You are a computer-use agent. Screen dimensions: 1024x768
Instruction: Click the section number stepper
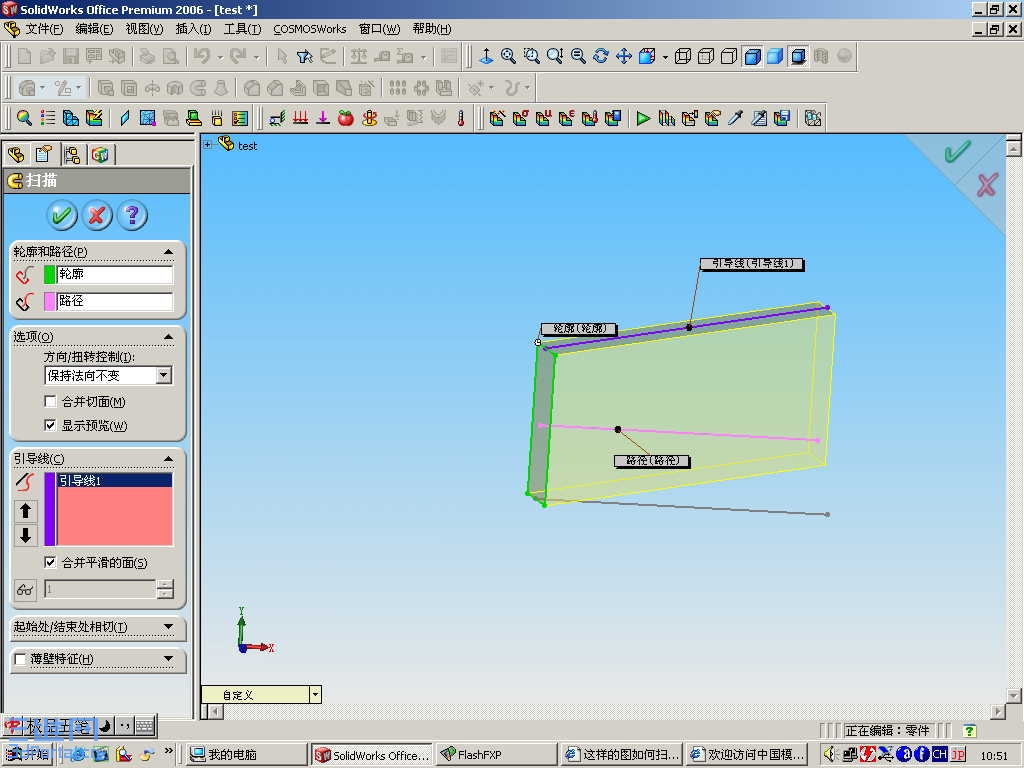pyautogui.click(x=165, y=589)
